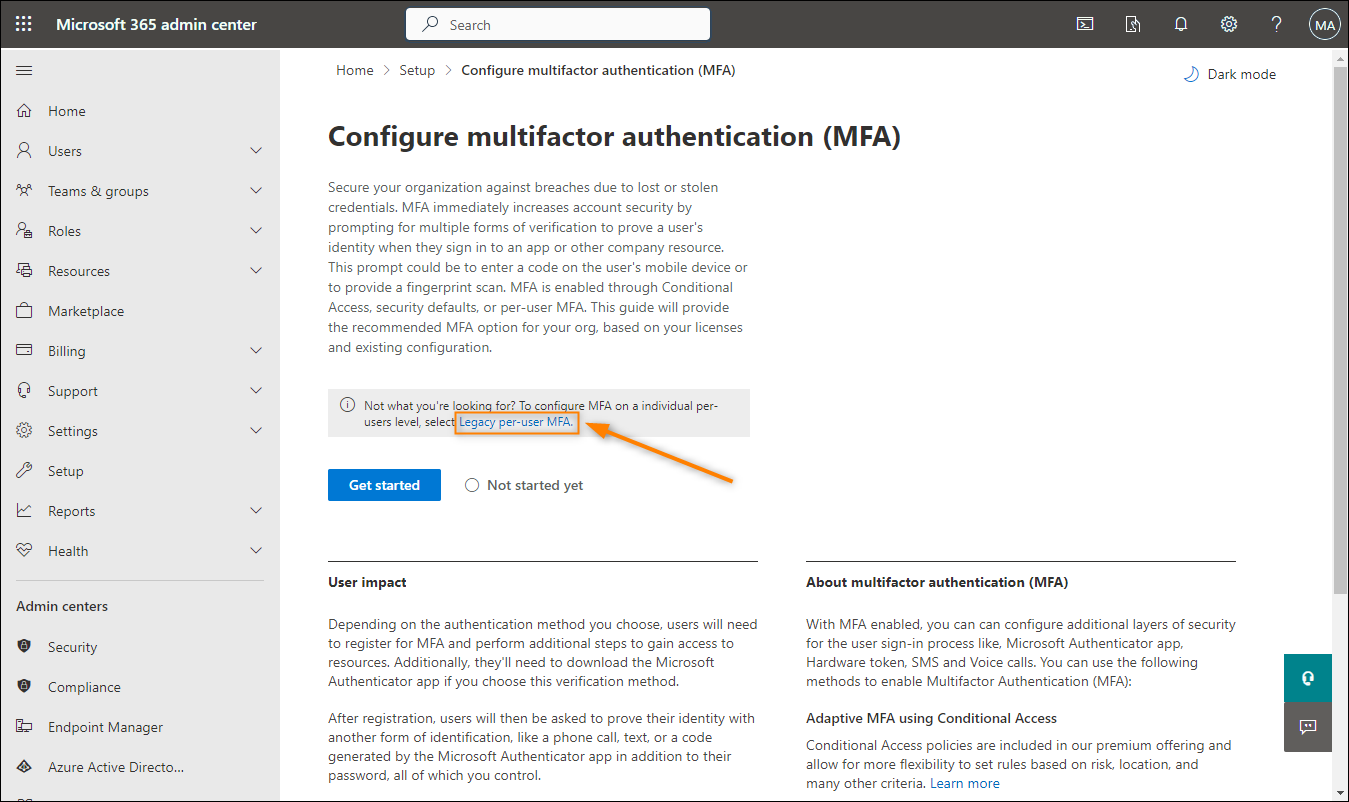Expand the Teams & groups chevron

tap(256, 191)
